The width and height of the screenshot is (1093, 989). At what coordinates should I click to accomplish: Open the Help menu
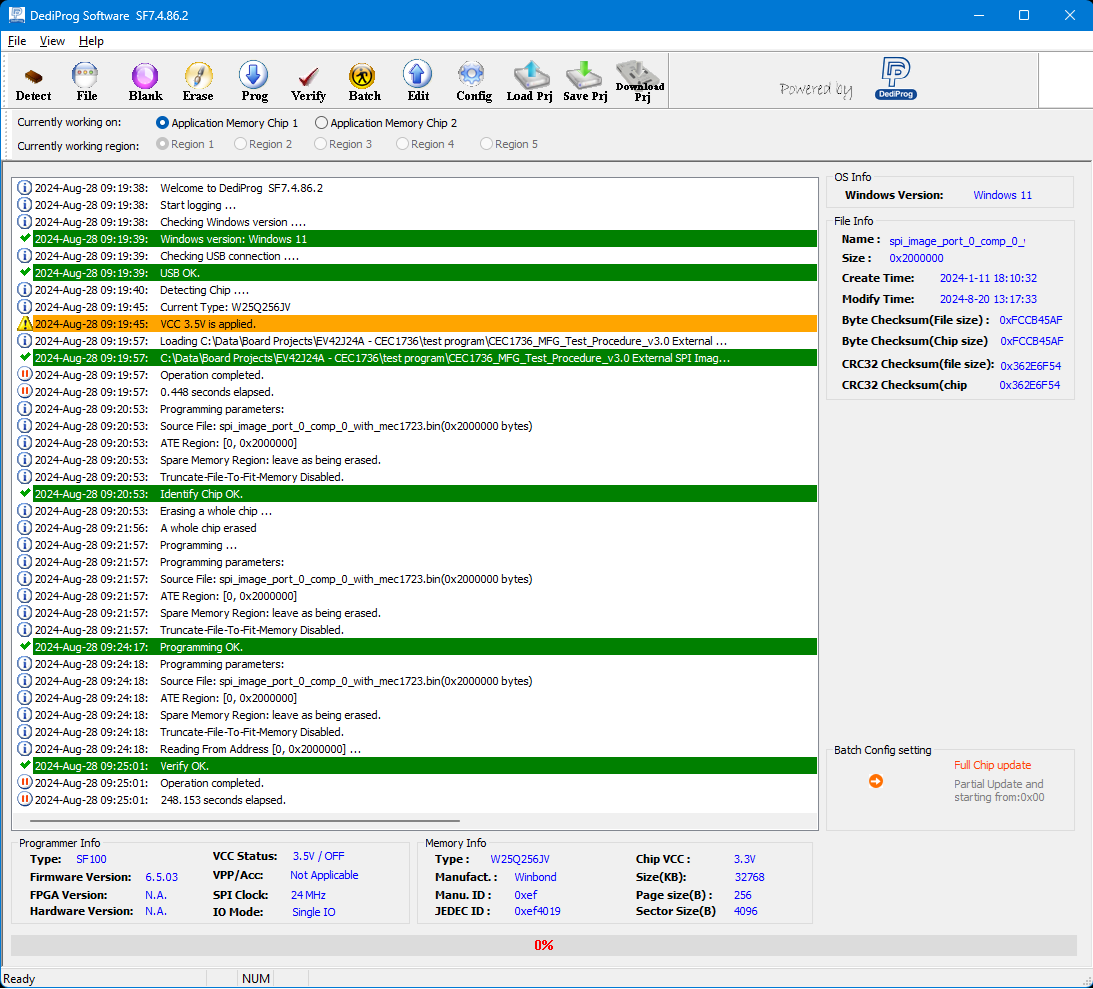click(91, 41)
